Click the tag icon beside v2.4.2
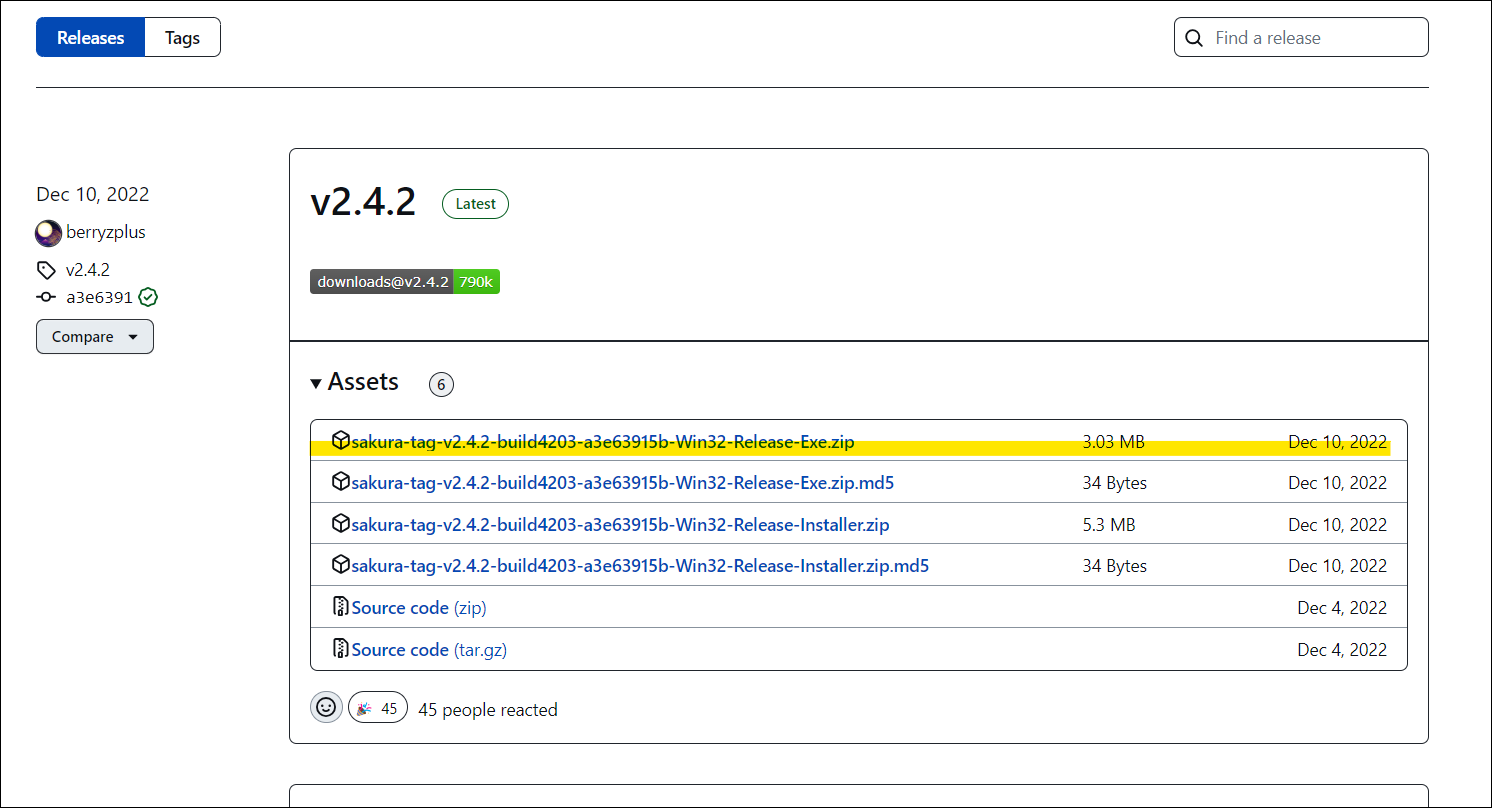This screenshot has height=808, width=1492. (46, 270)
